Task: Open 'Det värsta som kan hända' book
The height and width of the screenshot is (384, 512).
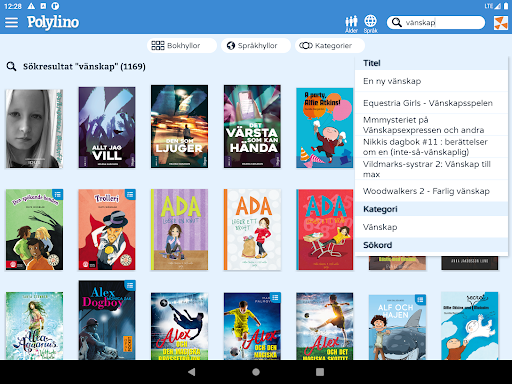Action: pos(252,126)
